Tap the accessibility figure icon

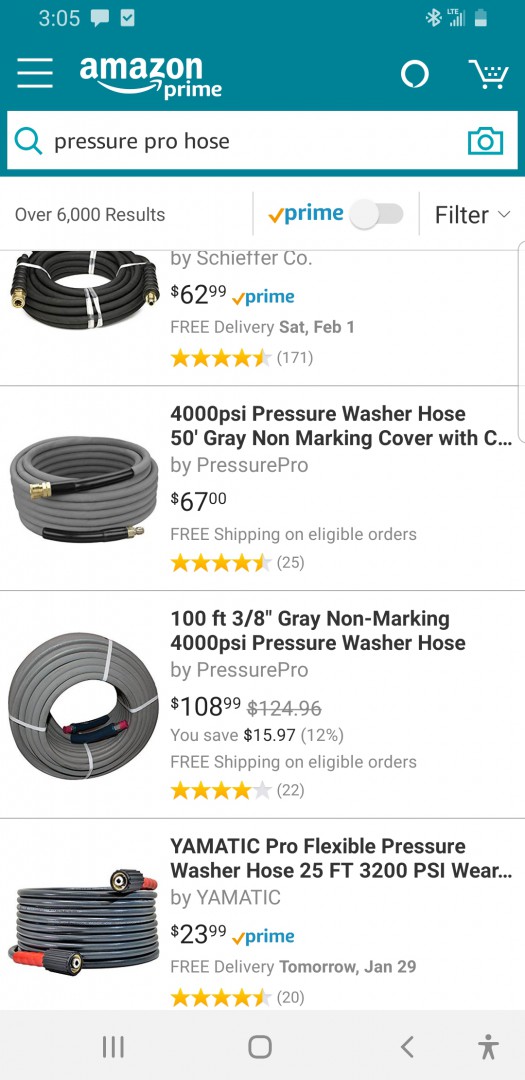point(488,1047)
